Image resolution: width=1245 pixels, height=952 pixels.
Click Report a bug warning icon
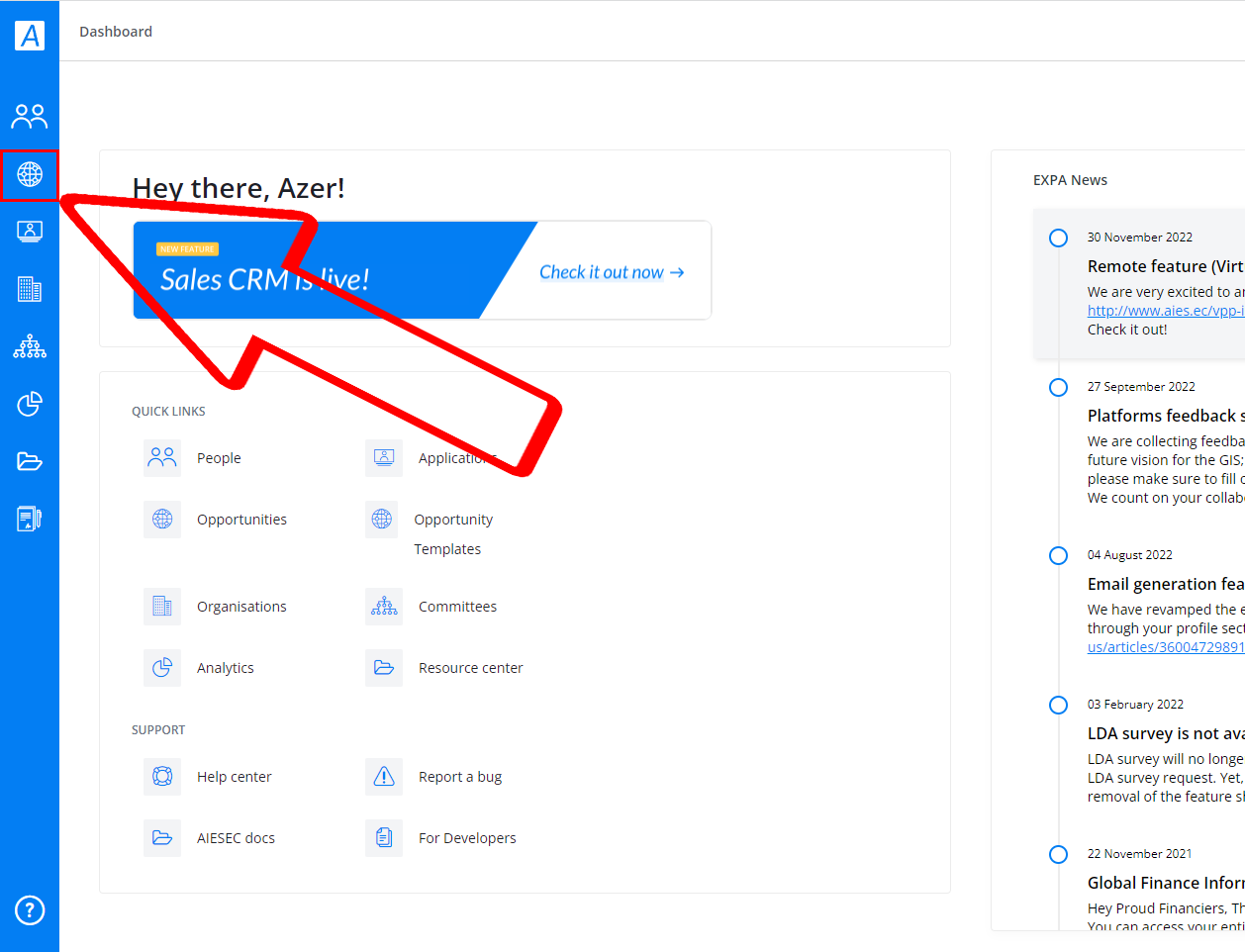[384, 777]
